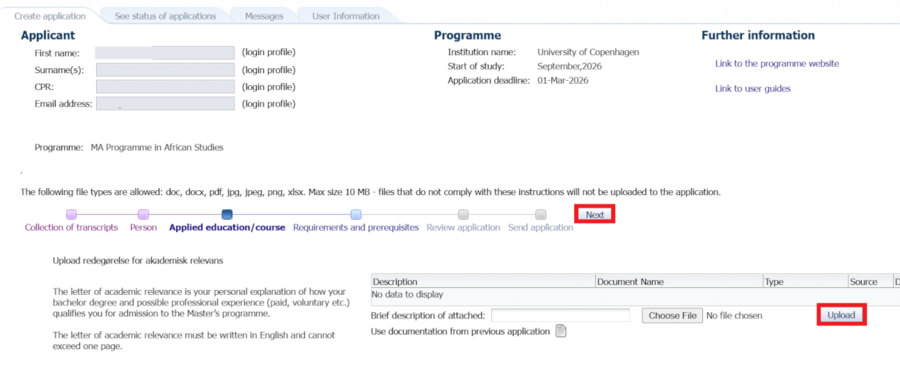Click the previous application document icon
Viewport: 900px width, 382px height.
tap(561, 332)
